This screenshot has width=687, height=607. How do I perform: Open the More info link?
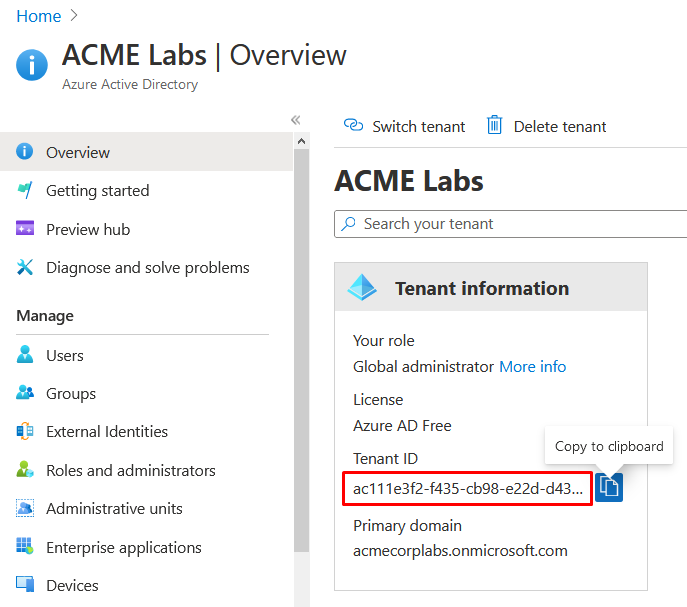point(532,366)
